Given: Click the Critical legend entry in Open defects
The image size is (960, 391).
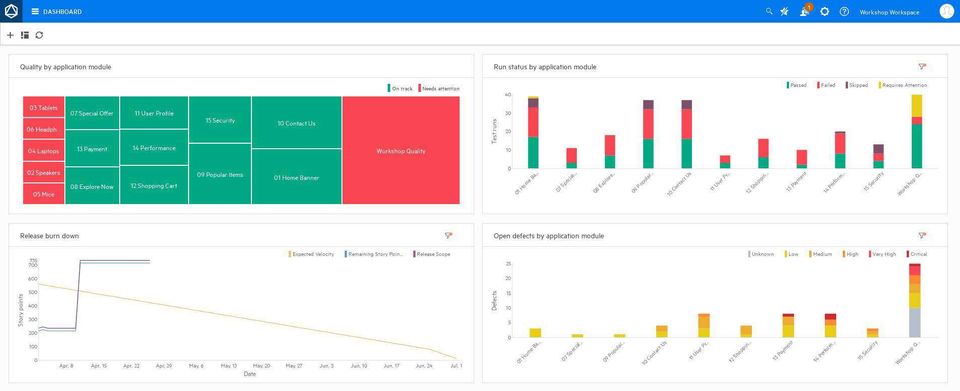Looking at the screenshot, I should pos(917,253).
